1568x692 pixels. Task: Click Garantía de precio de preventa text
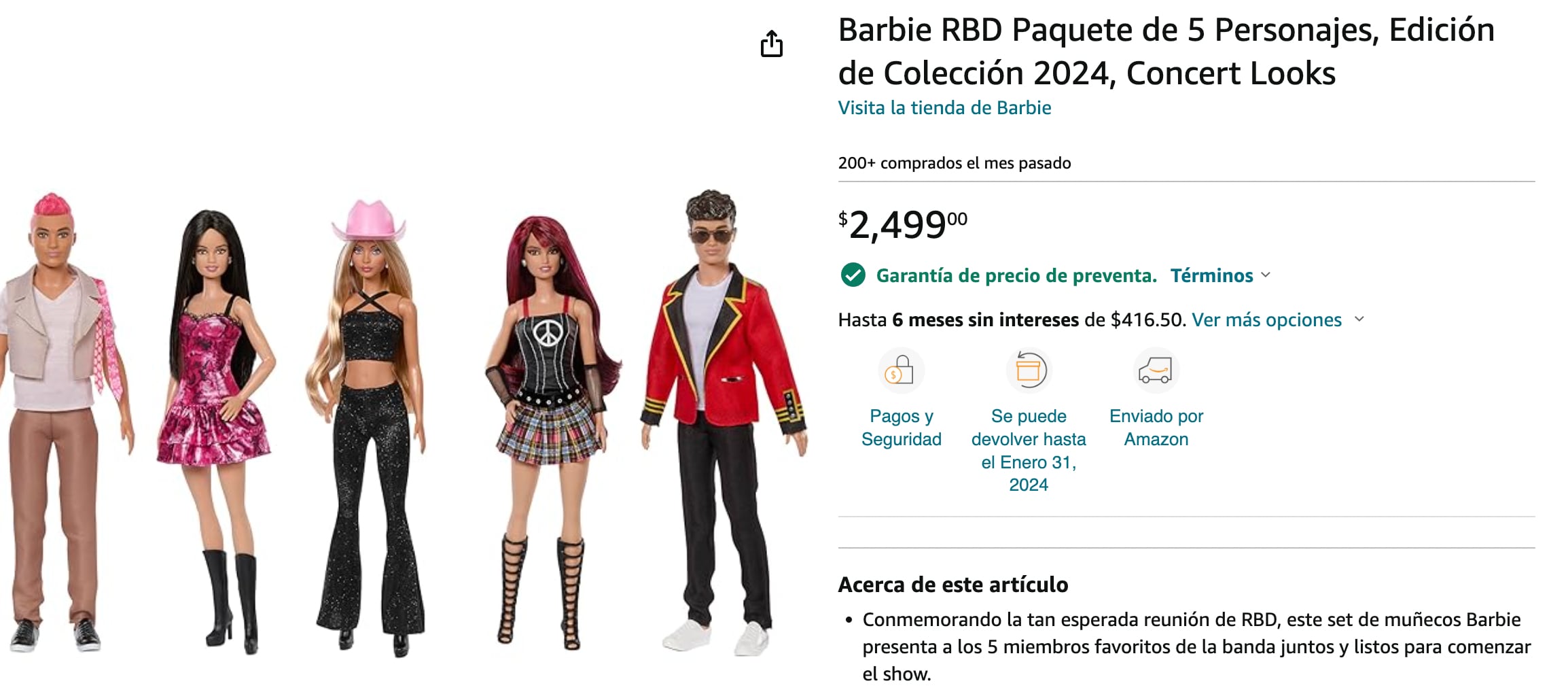(x=1016, y=275)
